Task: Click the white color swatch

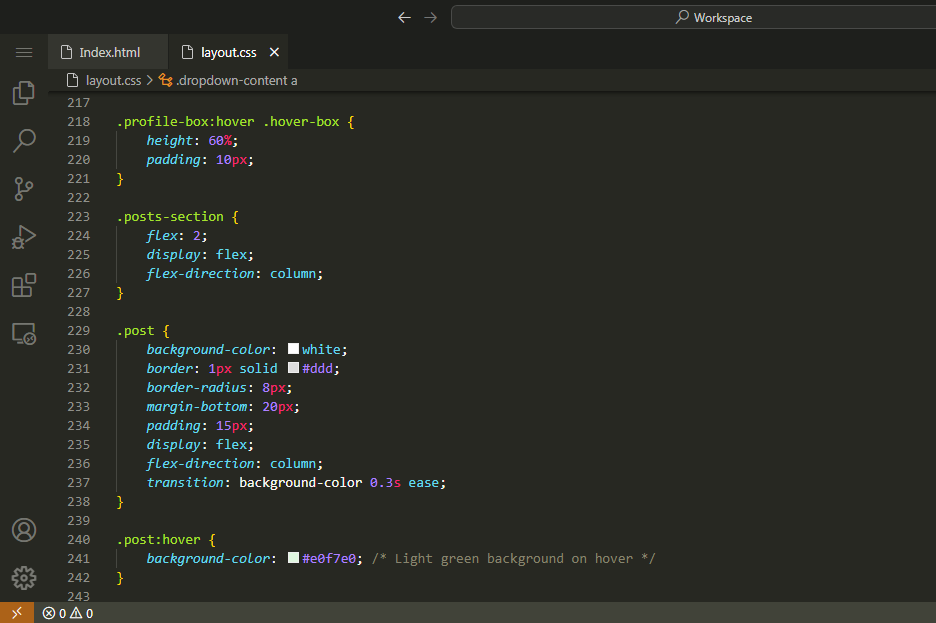Action: point(294,349)
